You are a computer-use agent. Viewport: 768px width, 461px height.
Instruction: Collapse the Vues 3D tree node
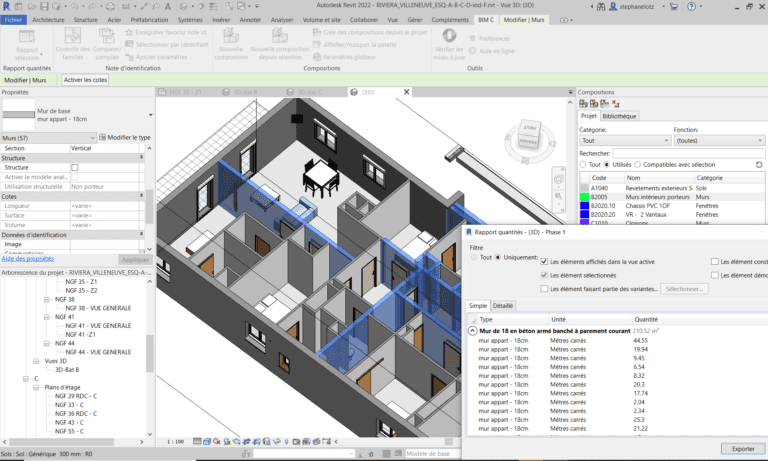(36, 361)
